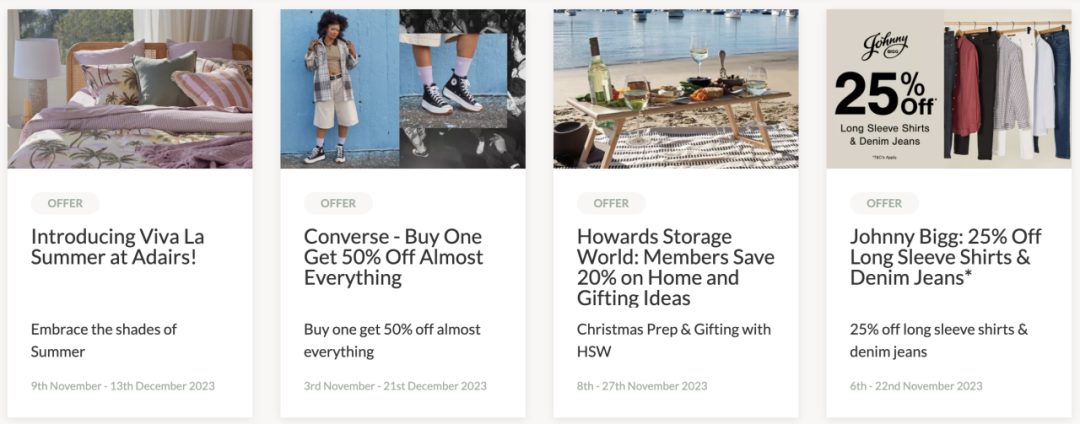Click the OFFER tag on the Johnny Bigg card
Image resolution: width=1080 pixels, height=424 pixels.
884,203
